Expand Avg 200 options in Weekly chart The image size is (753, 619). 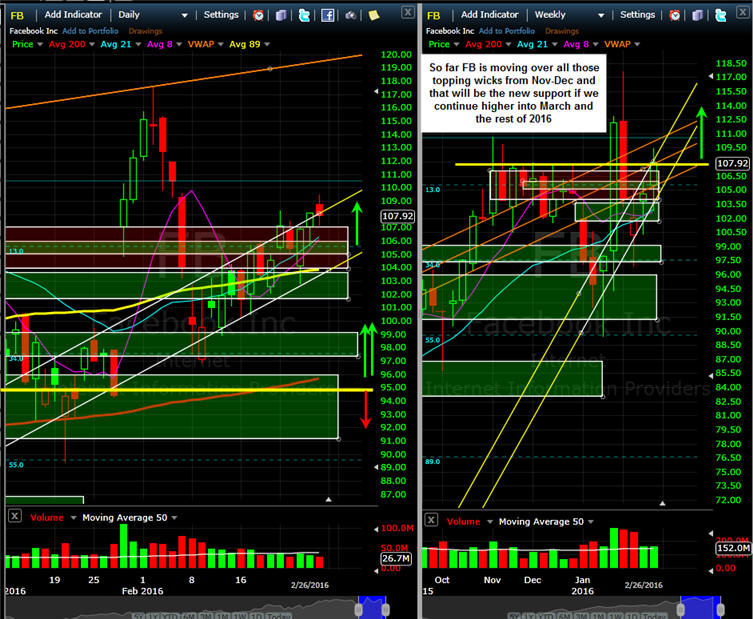[508, 44]
